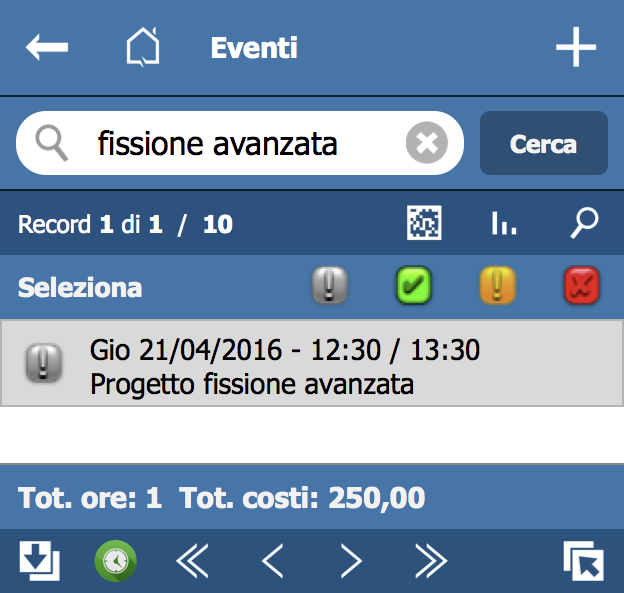Open the QR code scanner icon
Screen dimensions: 624x593
tap(424, 223)
